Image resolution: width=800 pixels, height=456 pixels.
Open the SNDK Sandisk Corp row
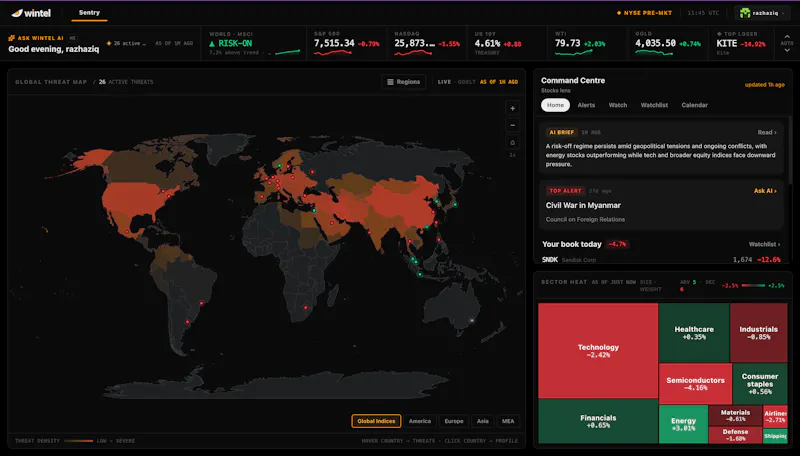(x=661, y=260)
